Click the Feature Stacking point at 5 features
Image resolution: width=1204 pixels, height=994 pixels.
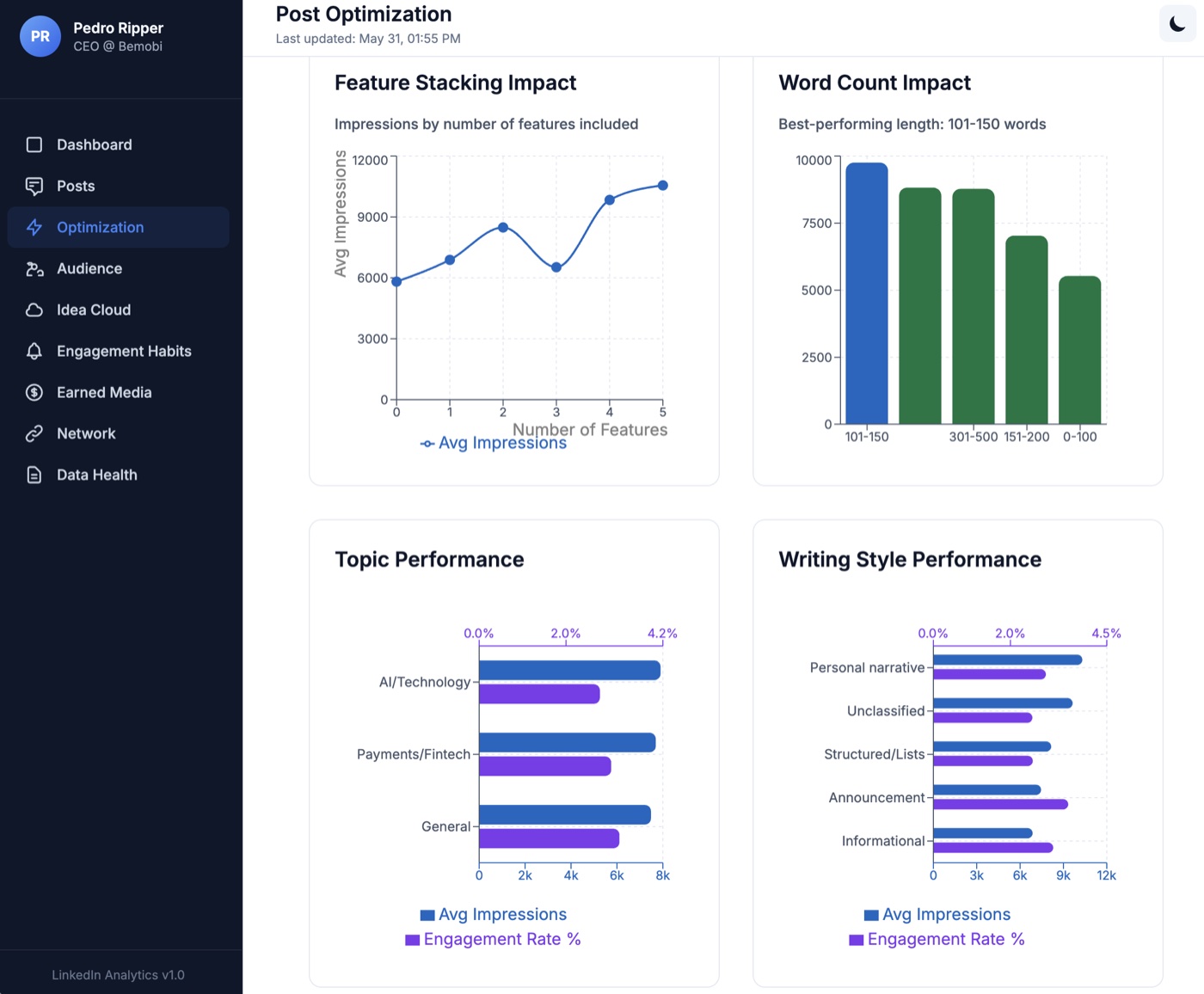663,186
